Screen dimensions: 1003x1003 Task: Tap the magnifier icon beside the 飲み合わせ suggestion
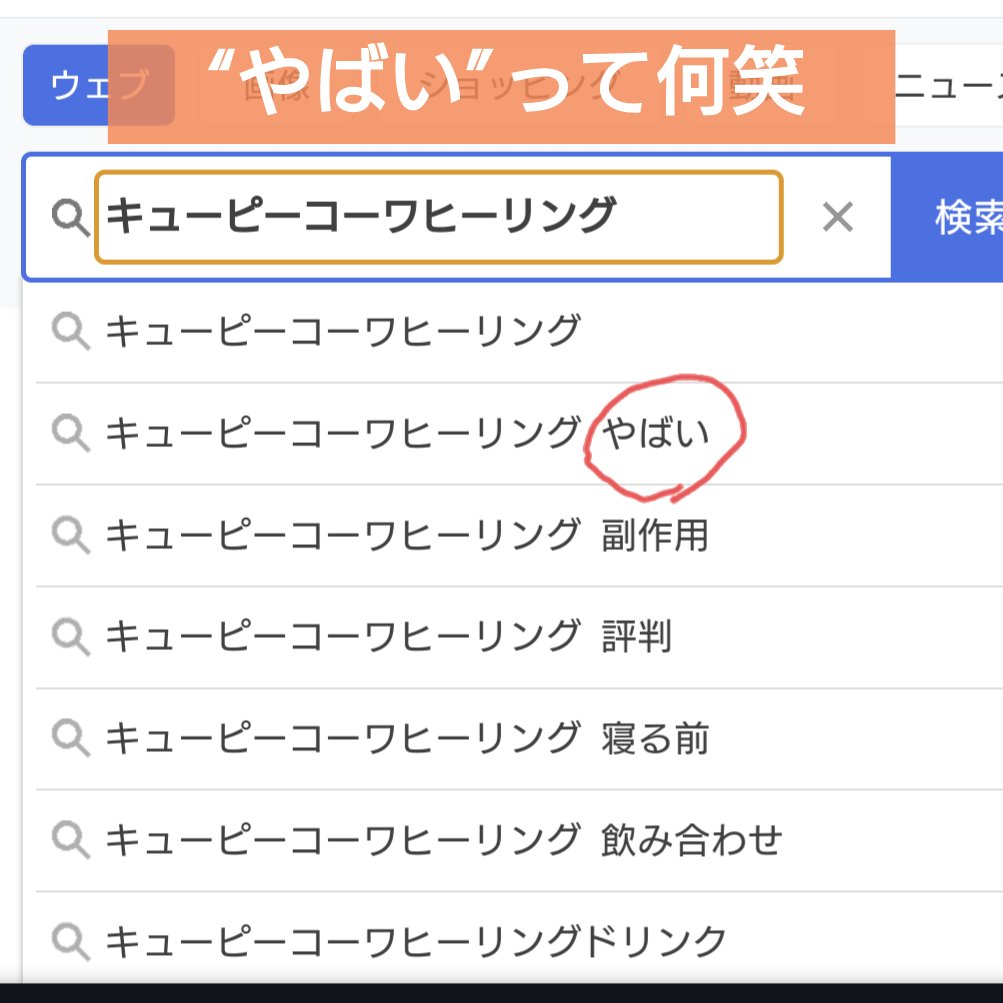point(71,841)
